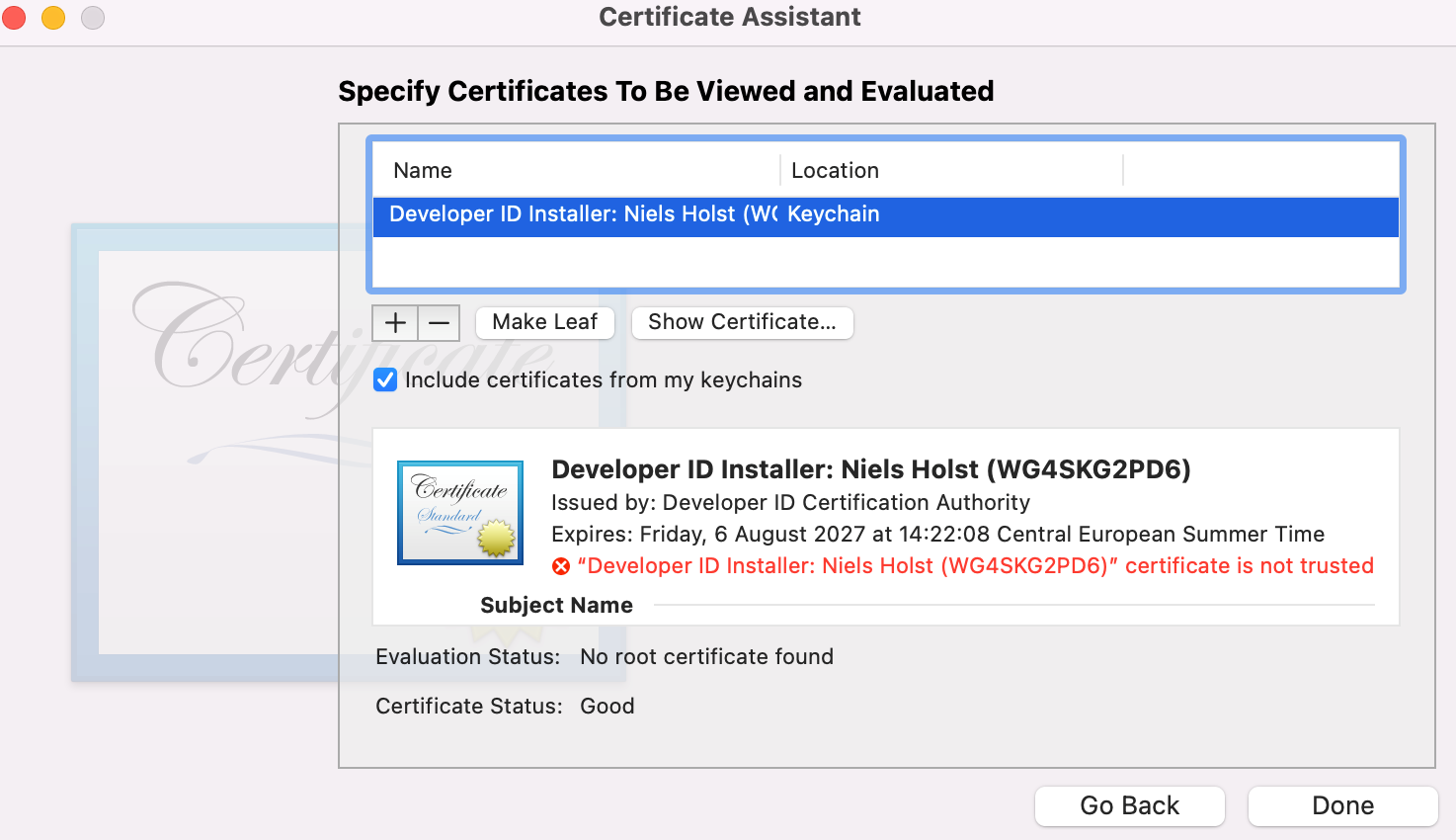Toggle Include certificates from my keychains checkbox
Screen dimensions: 1456x840
click(385, 380)
